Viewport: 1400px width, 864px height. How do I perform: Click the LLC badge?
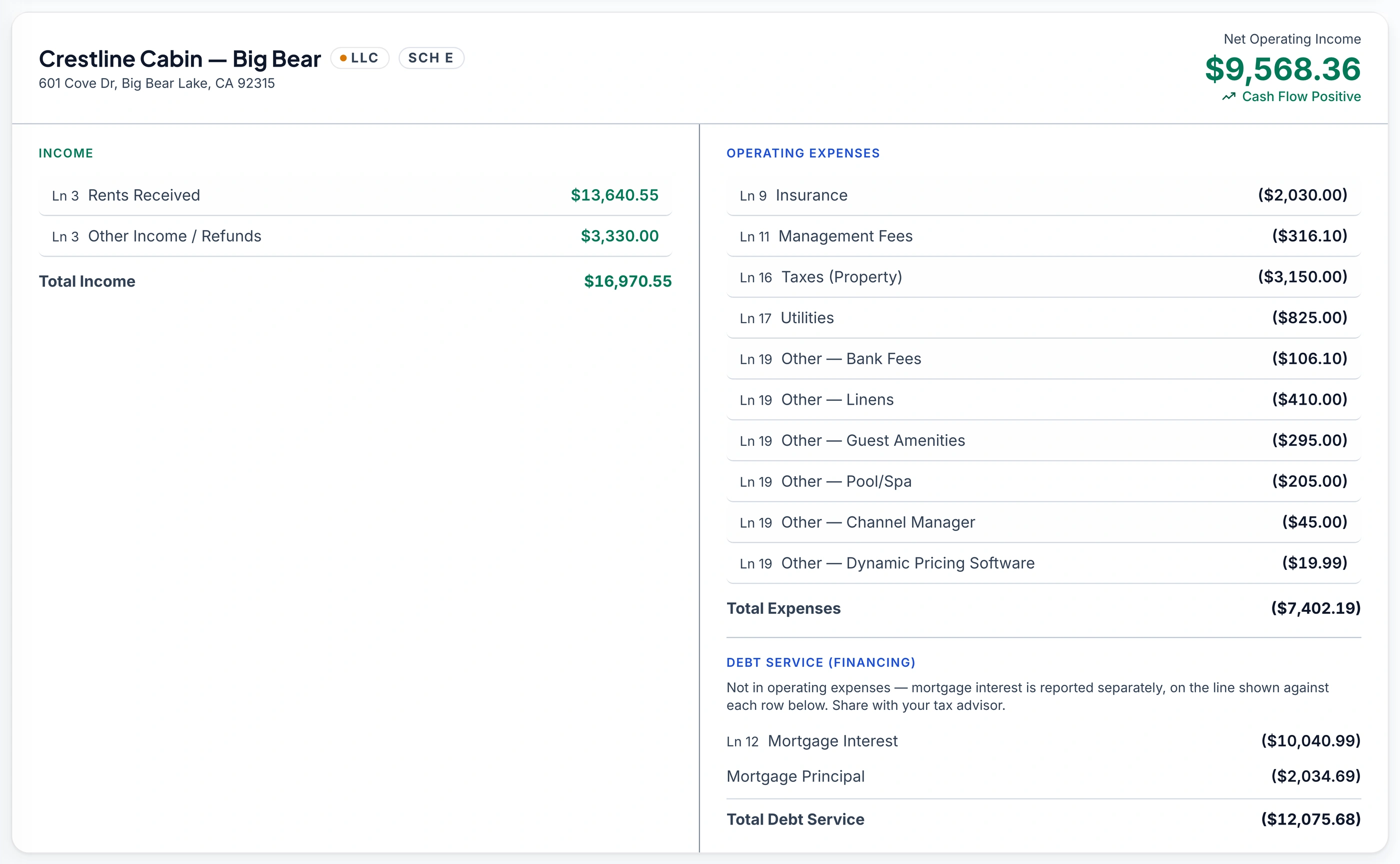(359, 59)
